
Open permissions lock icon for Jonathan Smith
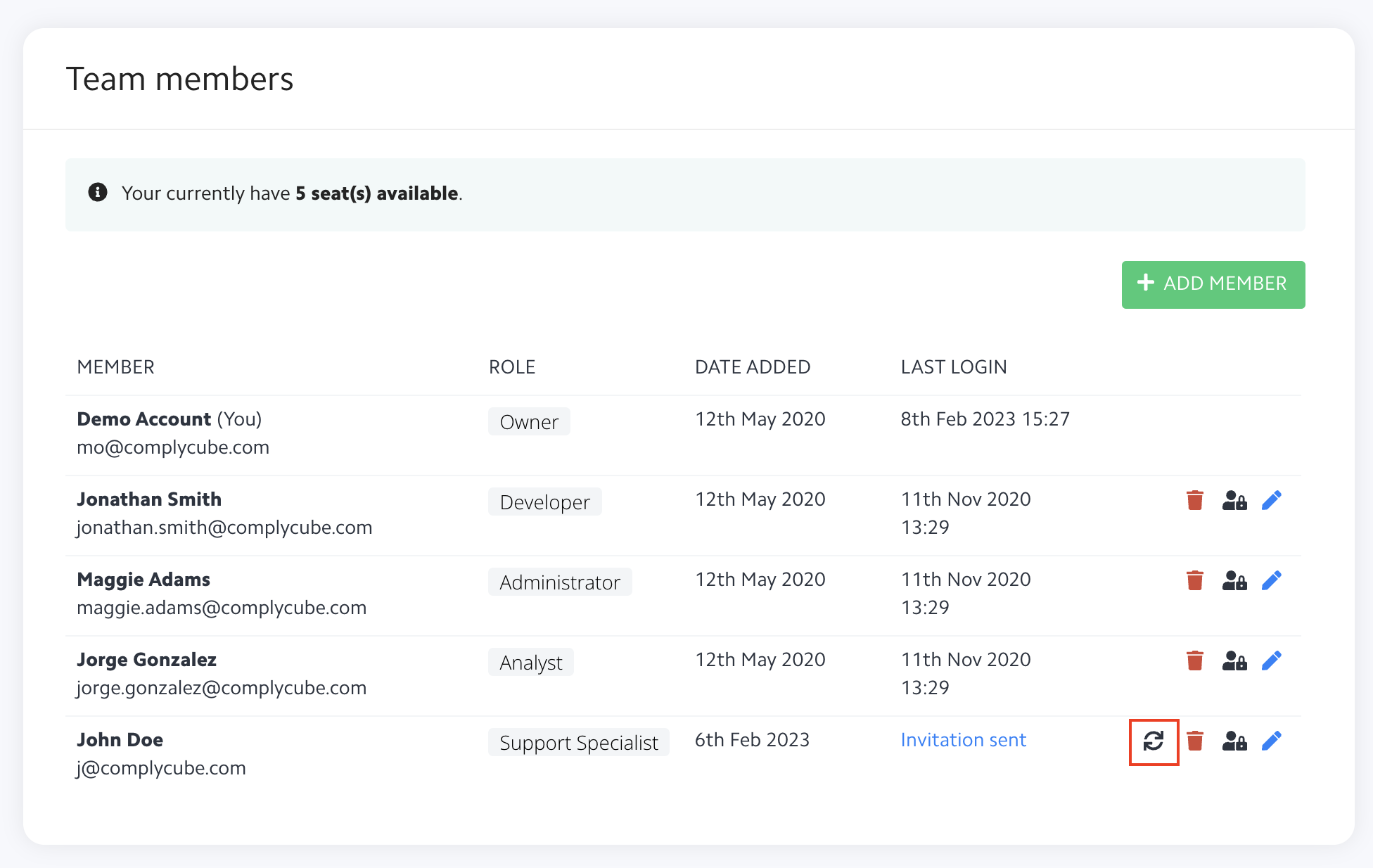[1234, 500]
